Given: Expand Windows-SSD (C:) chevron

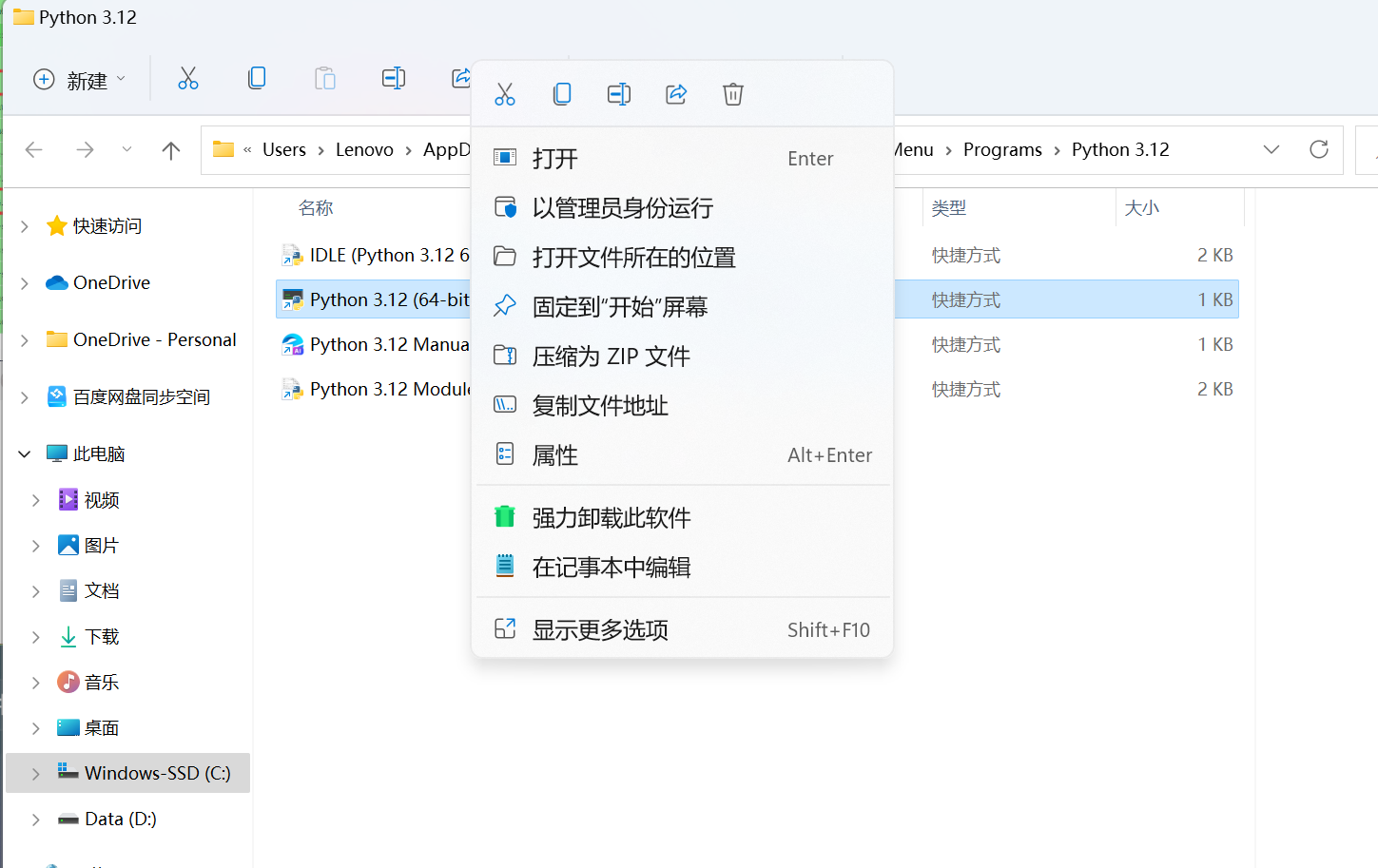Looking at the screenshot, I should point(36,774).
